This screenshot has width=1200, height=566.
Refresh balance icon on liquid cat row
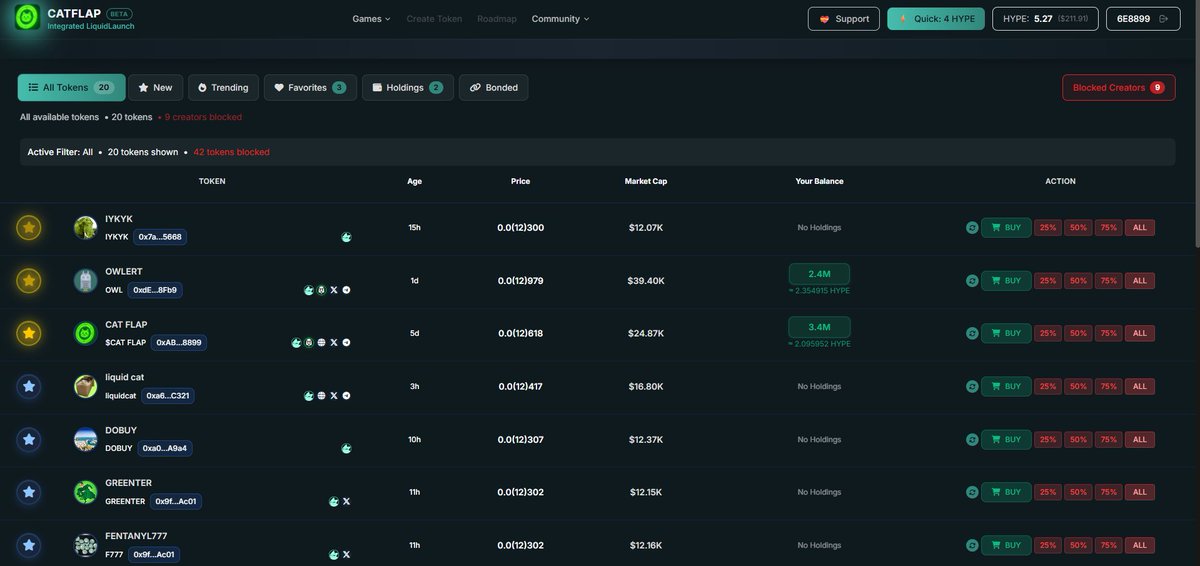pos(971,386)
